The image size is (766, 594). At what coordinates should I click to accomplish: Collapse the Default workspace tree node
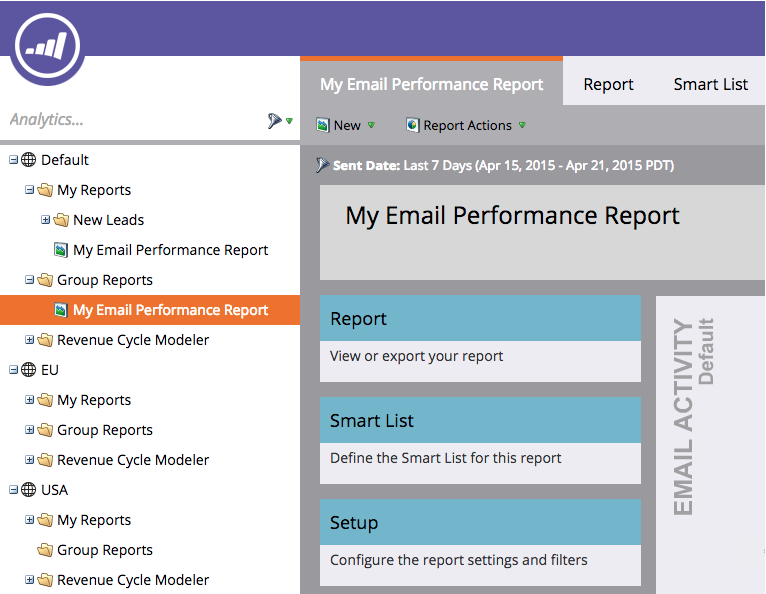[13, 160]
